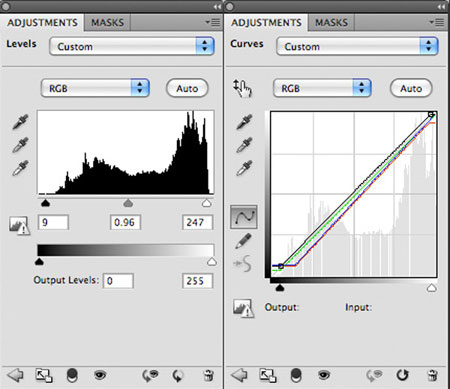
Task: Open RGB channel dropdown in Levels
Action: (x=95, y=88)
